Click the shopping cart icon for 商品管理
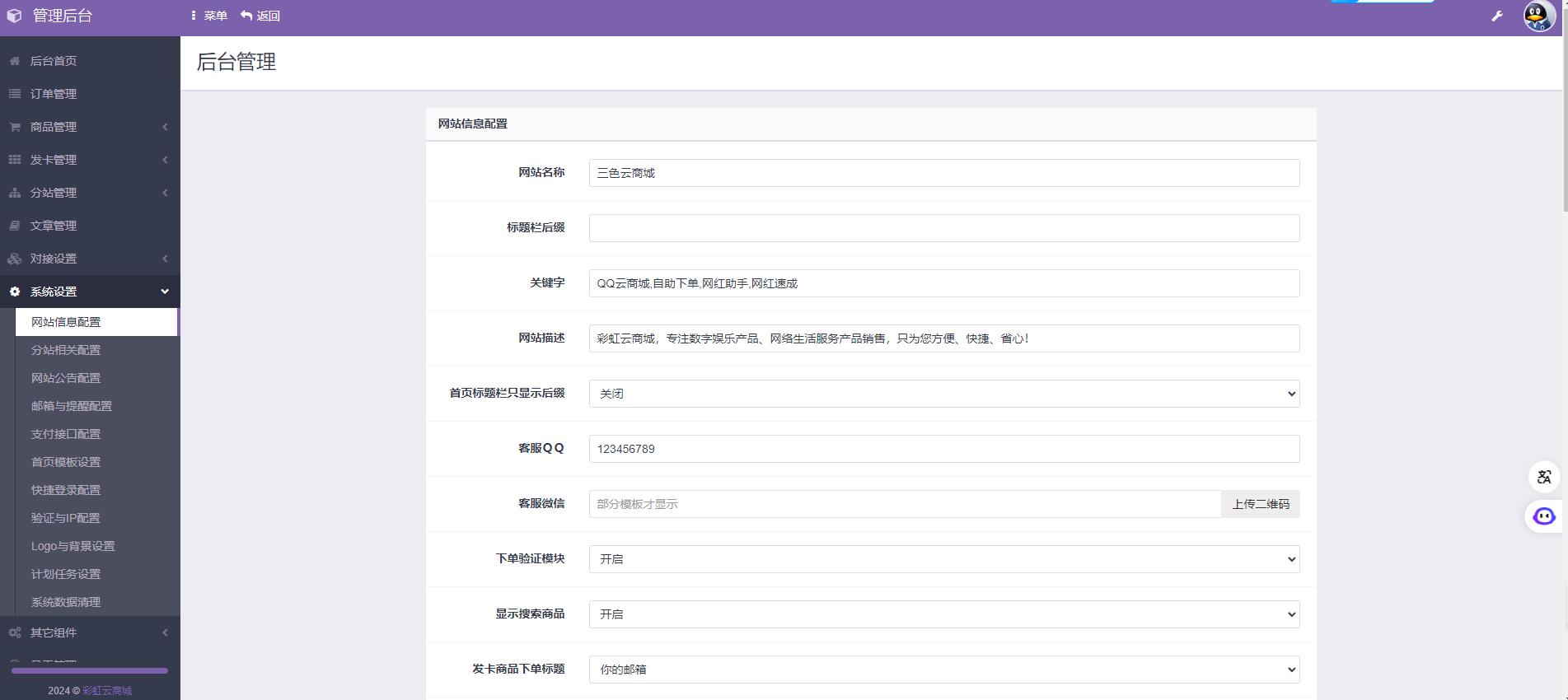Screen dimensions: 1568x700 pos(15,127)
